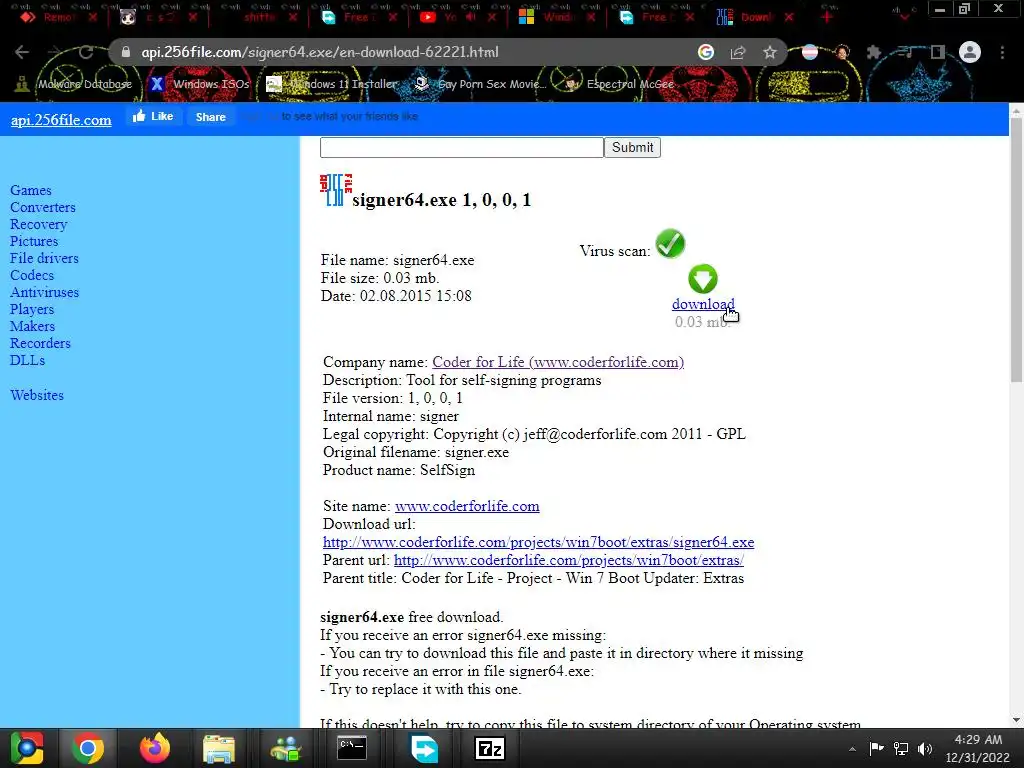Screen dimensions: 1024x768
Task: Bookmark this page with the star icon
Action: [770, 52]
